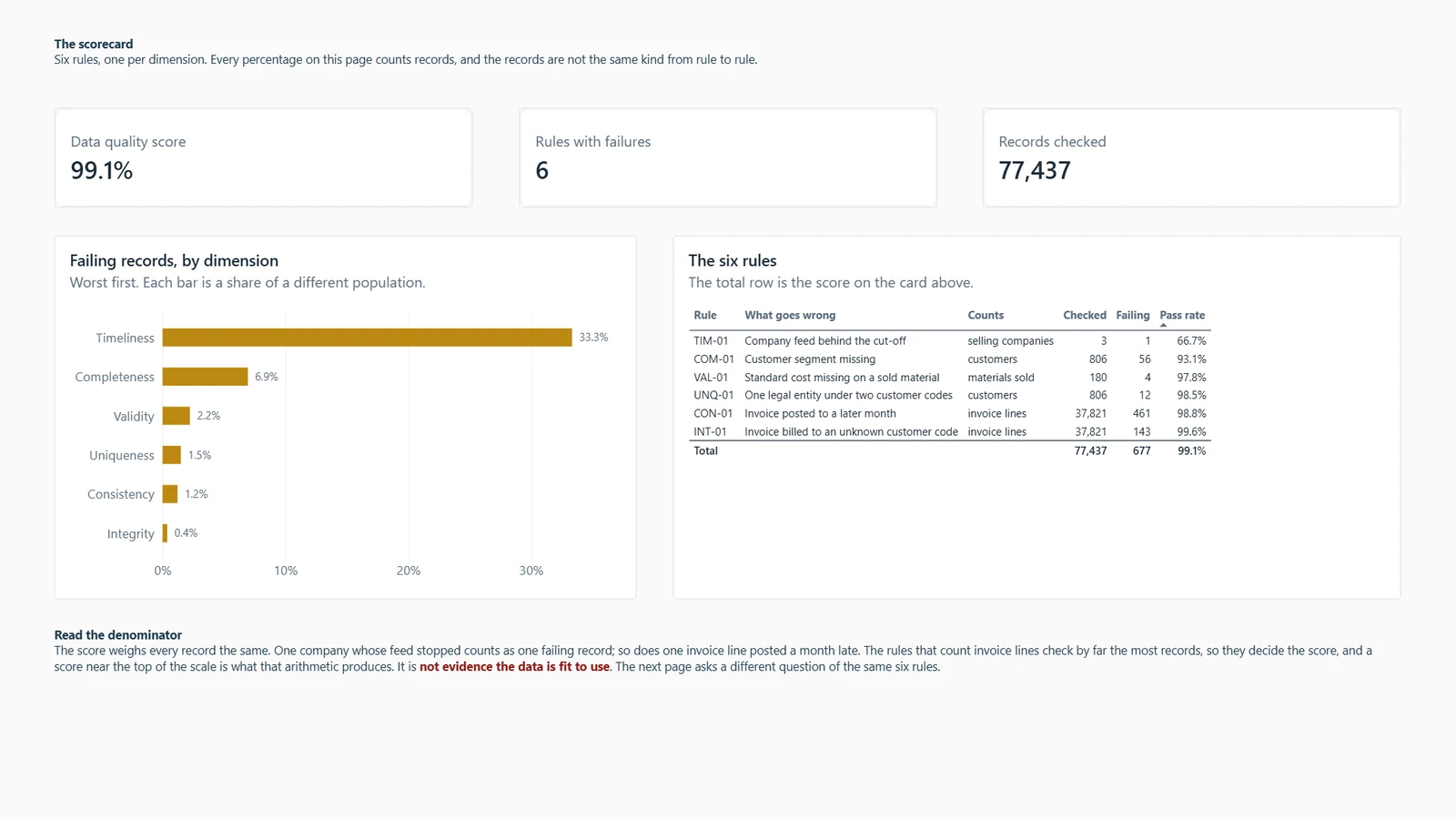Click 'Standard cost missing on a sold material'
1456x819 pixels.
(x=842, y=378)
